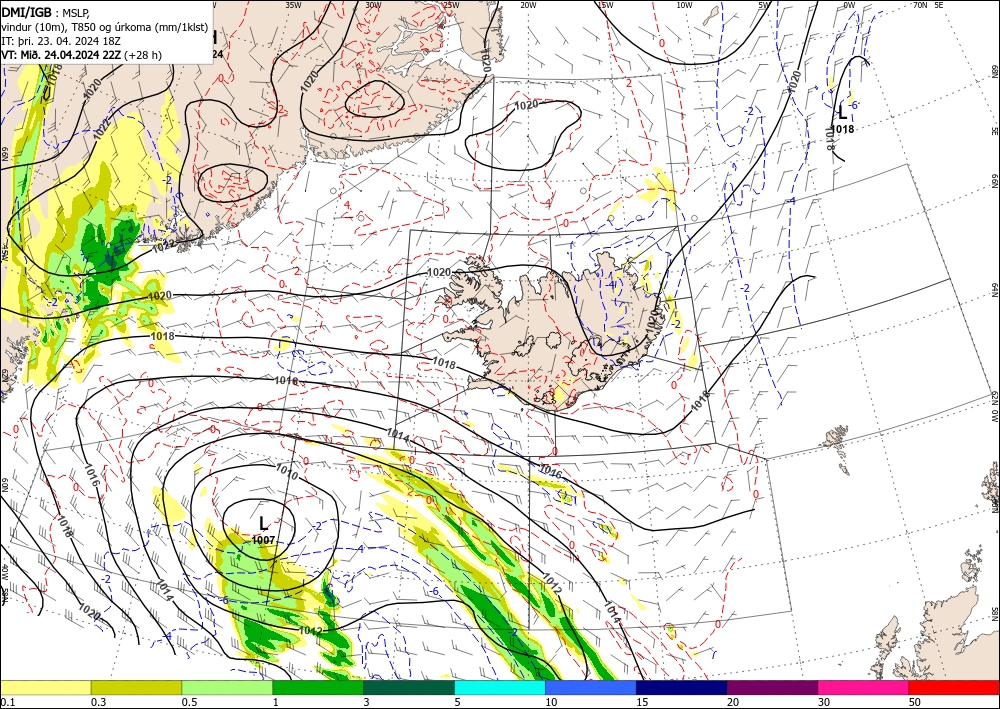Click the "35W" longitude label
This screenshot has height=709, width=1000.
(x=293, y=5)
